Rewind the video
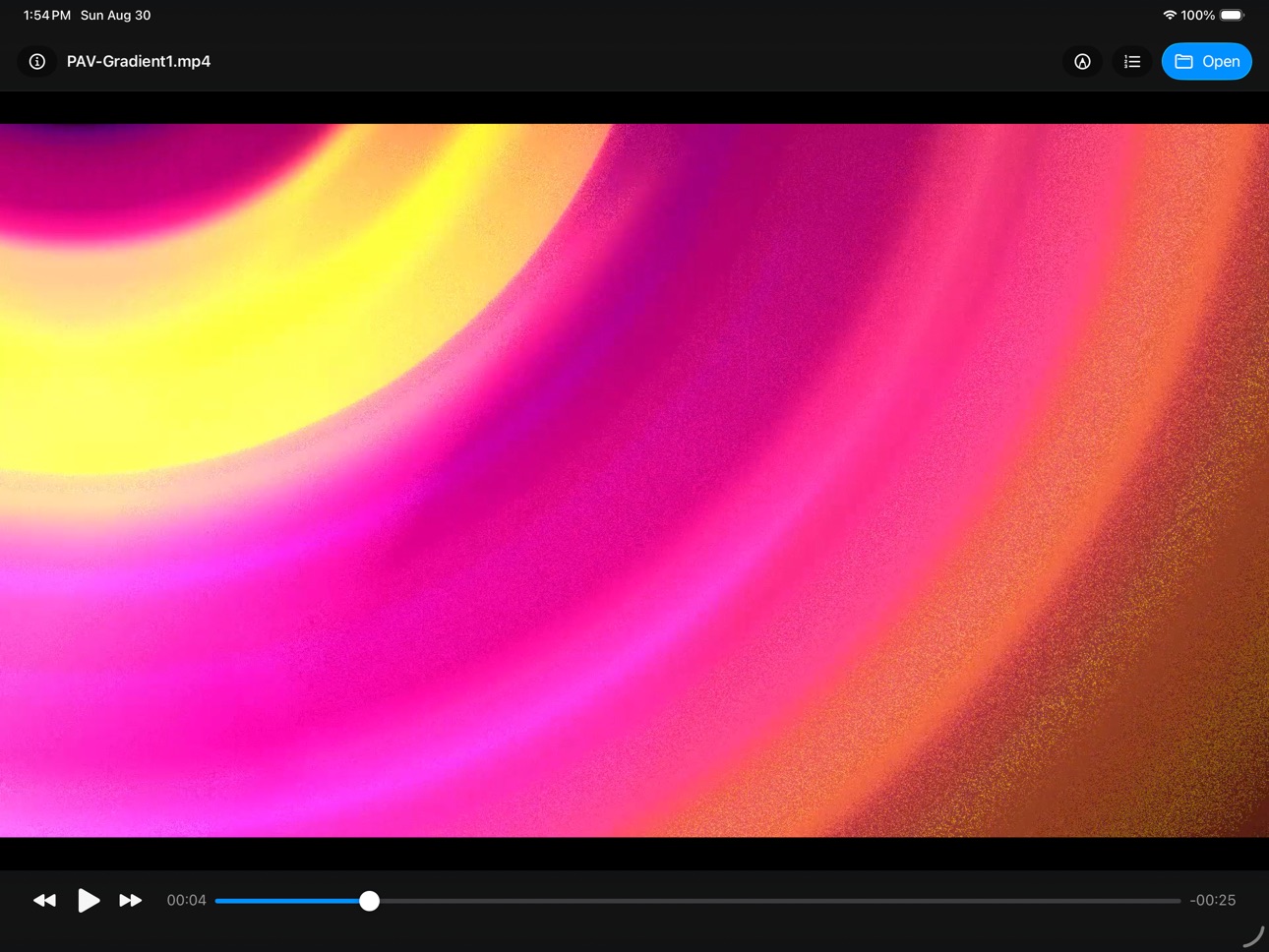This screenshot has width=1269, height=952. pos(44,900)
